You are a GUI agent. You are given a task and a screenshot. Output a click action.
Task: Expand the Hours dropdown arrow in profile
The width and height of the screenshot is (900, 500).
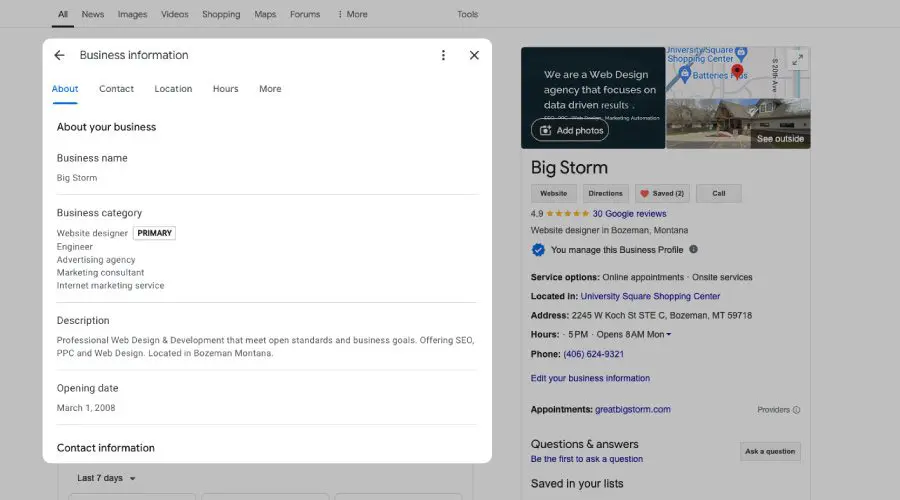[x=668, y=335]
